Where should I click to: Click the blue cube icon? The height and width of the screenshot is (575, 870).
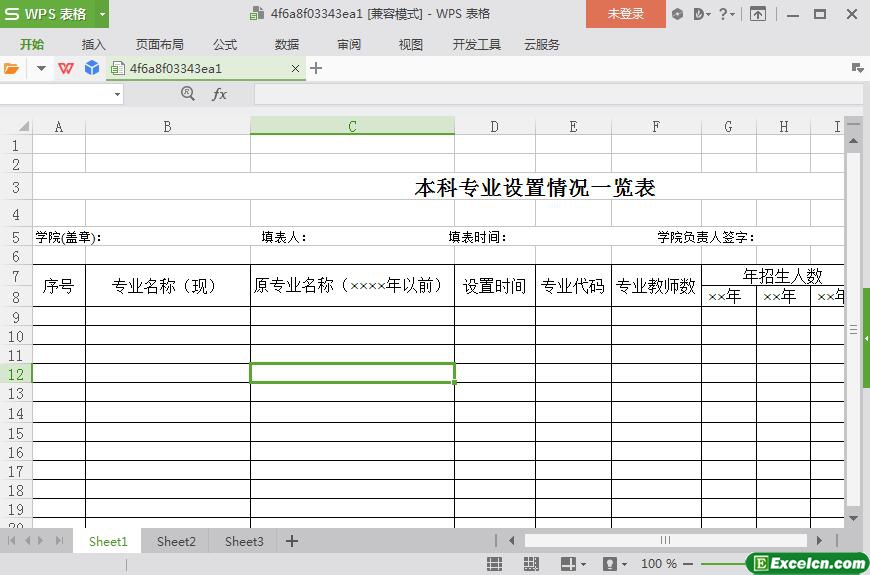(92, 68)
